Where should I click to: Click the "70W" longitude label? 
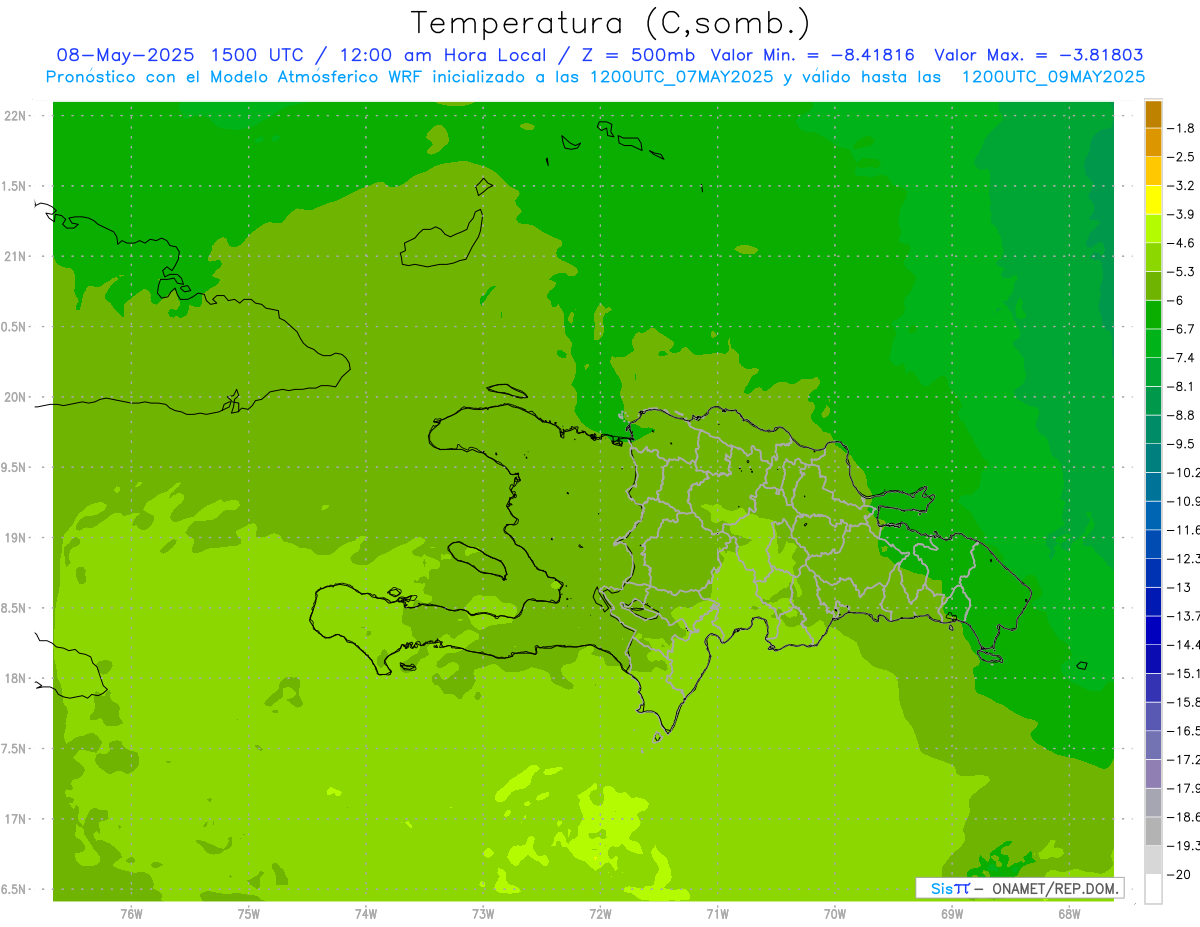click(x=834, y=914)
